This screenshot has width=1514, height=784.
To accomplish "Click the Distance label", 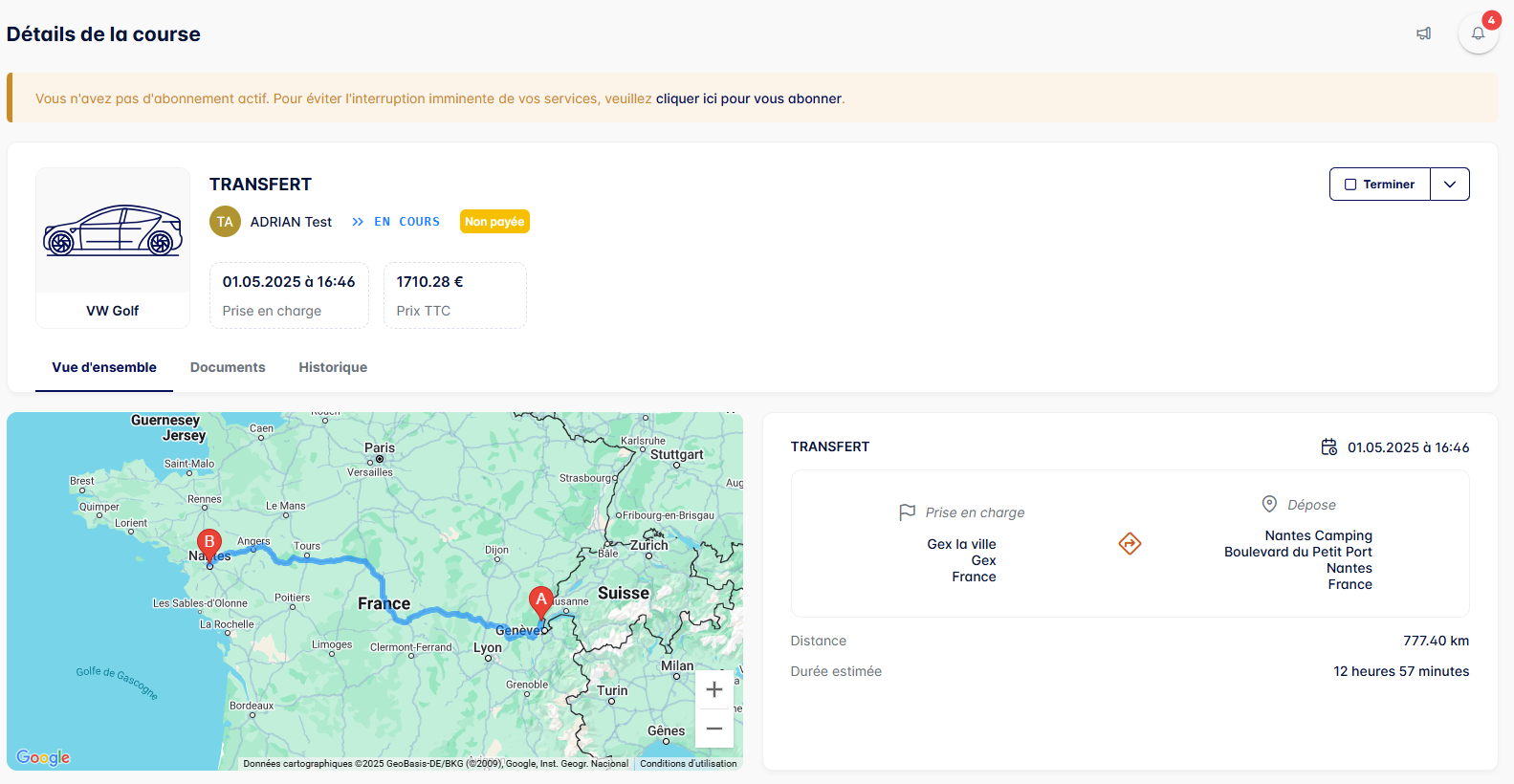I will tap(819, 641).
